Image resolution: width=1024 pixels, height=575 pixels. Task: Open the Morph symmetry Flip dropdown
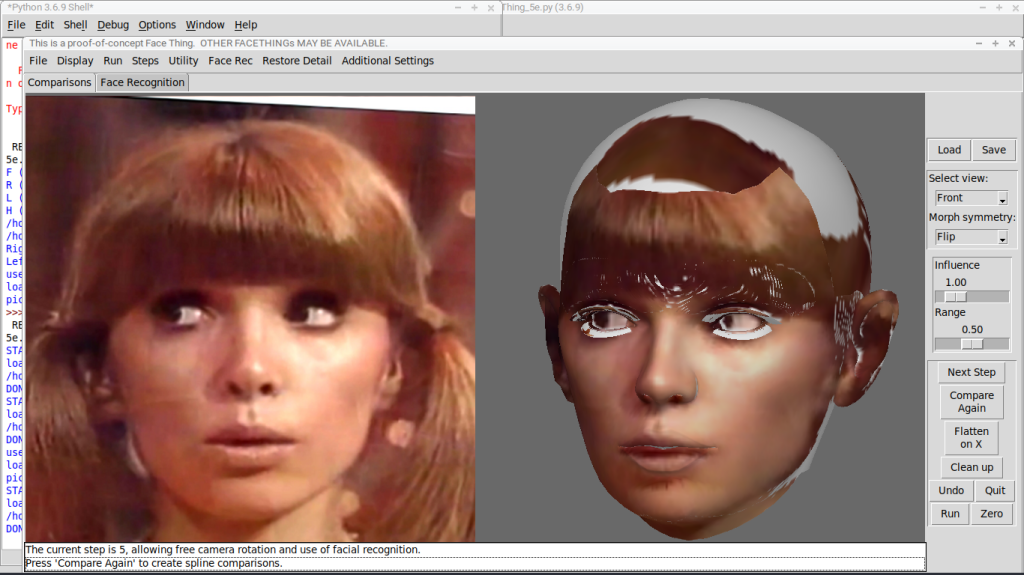click(971, 237)
